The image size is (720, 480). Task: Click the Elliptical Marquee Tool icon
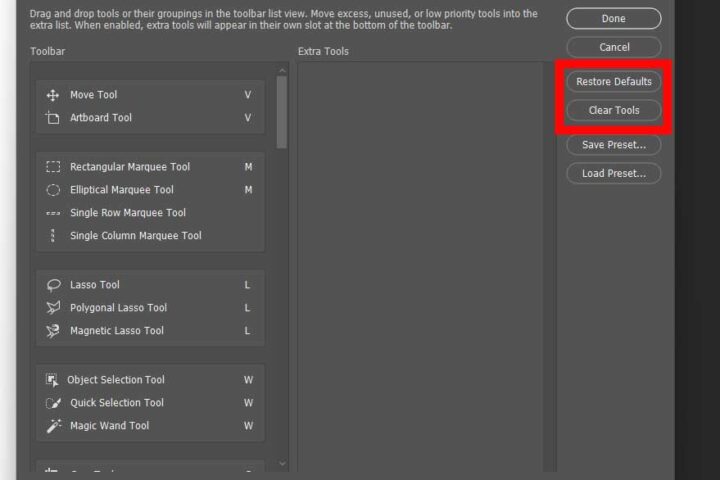[53, 190]
